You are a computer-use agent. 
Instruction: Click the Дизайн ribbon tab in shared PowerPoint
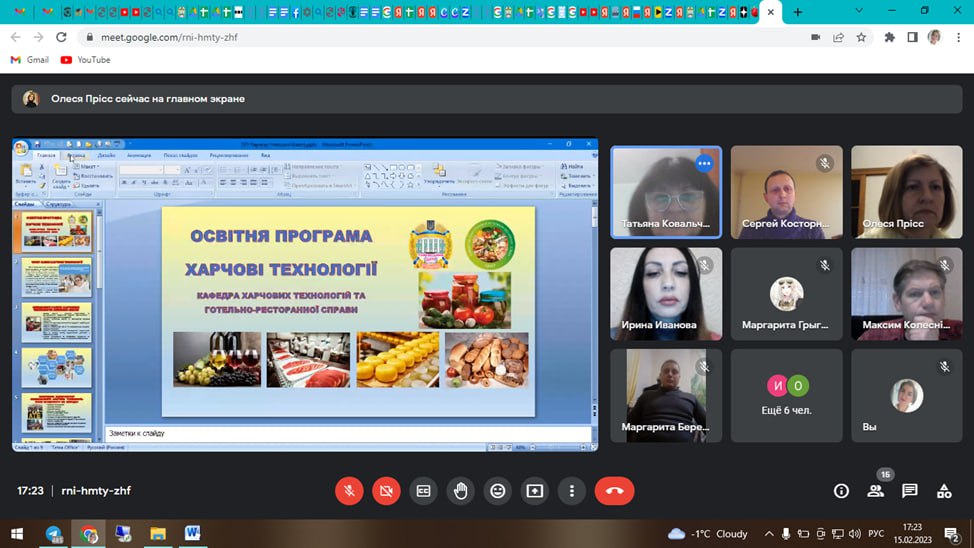[x=106, y=155]
